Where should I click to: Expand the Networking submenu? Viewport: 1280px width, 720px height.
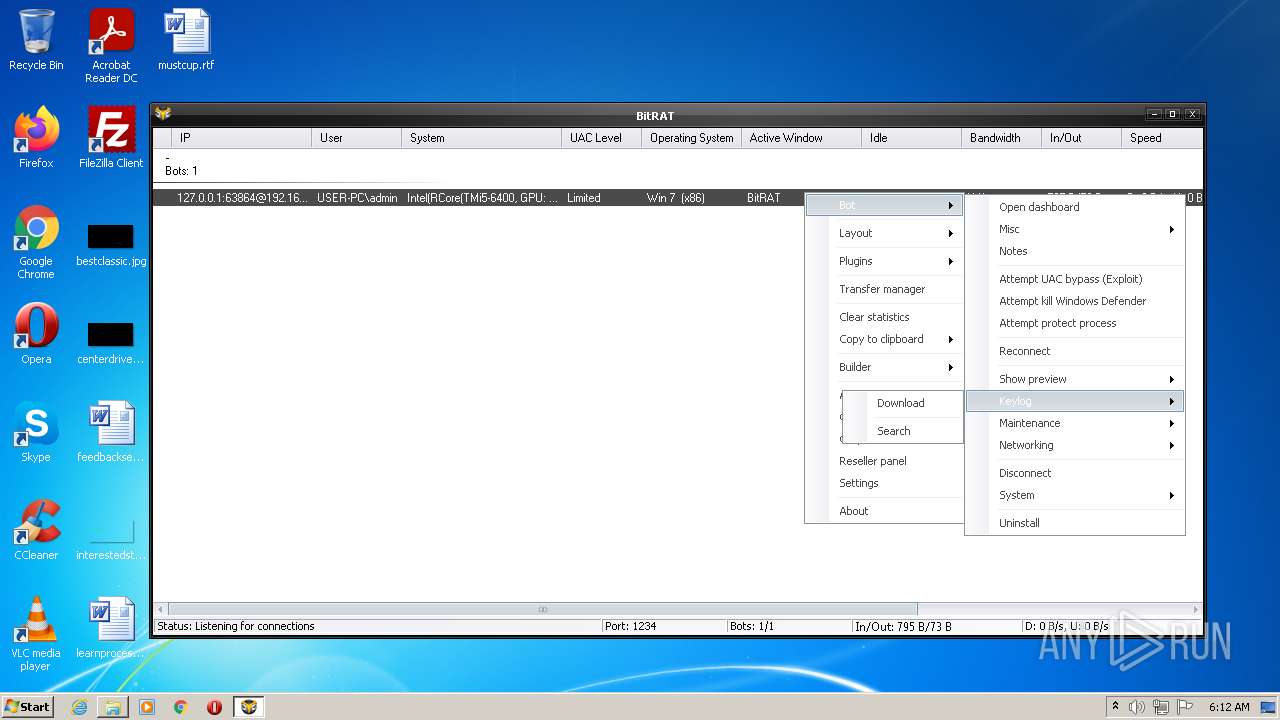1075,445
